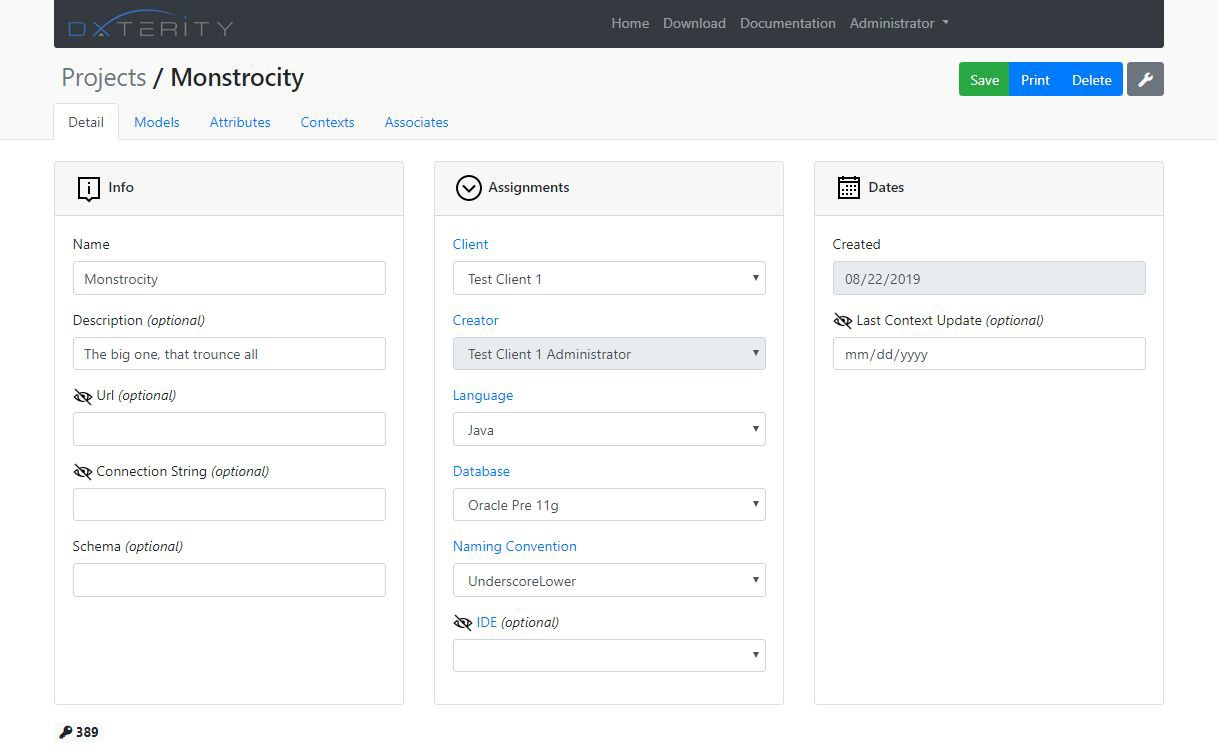Open the Documentation menu item
This screenshot has width=1217, height=752.
pos(787,23)
